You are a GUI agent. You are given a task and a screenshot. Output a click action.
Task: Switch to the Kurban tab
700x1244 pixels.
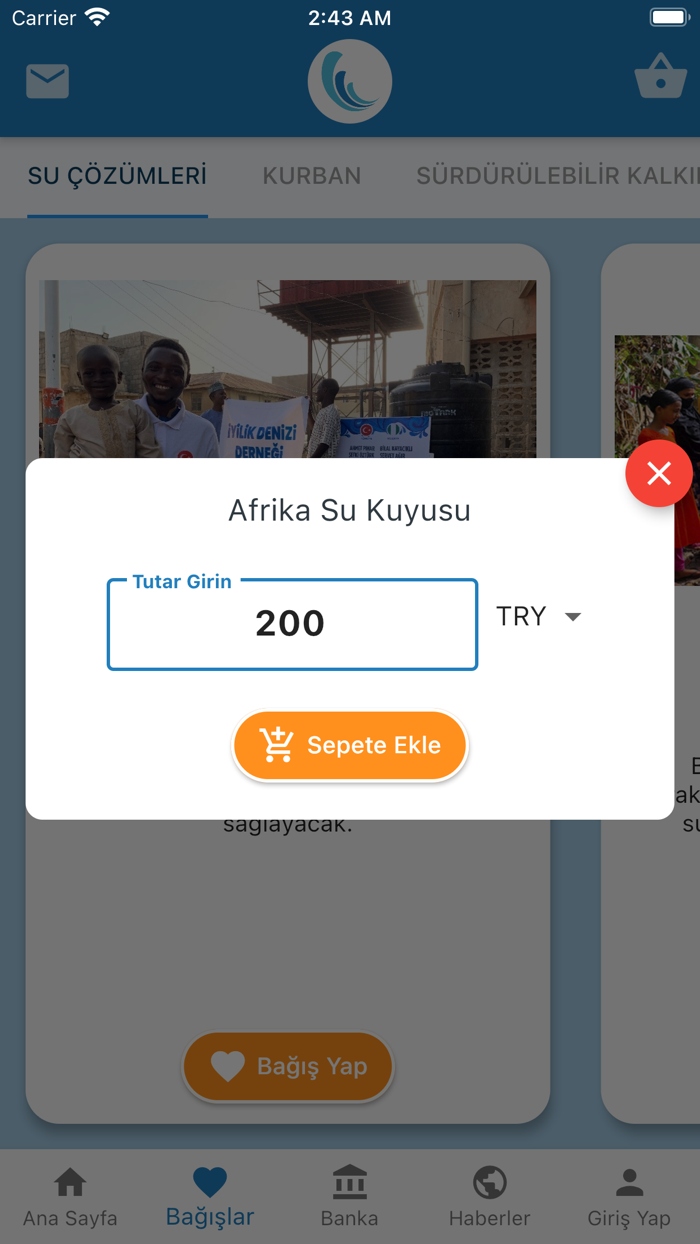tap(312, 176)
